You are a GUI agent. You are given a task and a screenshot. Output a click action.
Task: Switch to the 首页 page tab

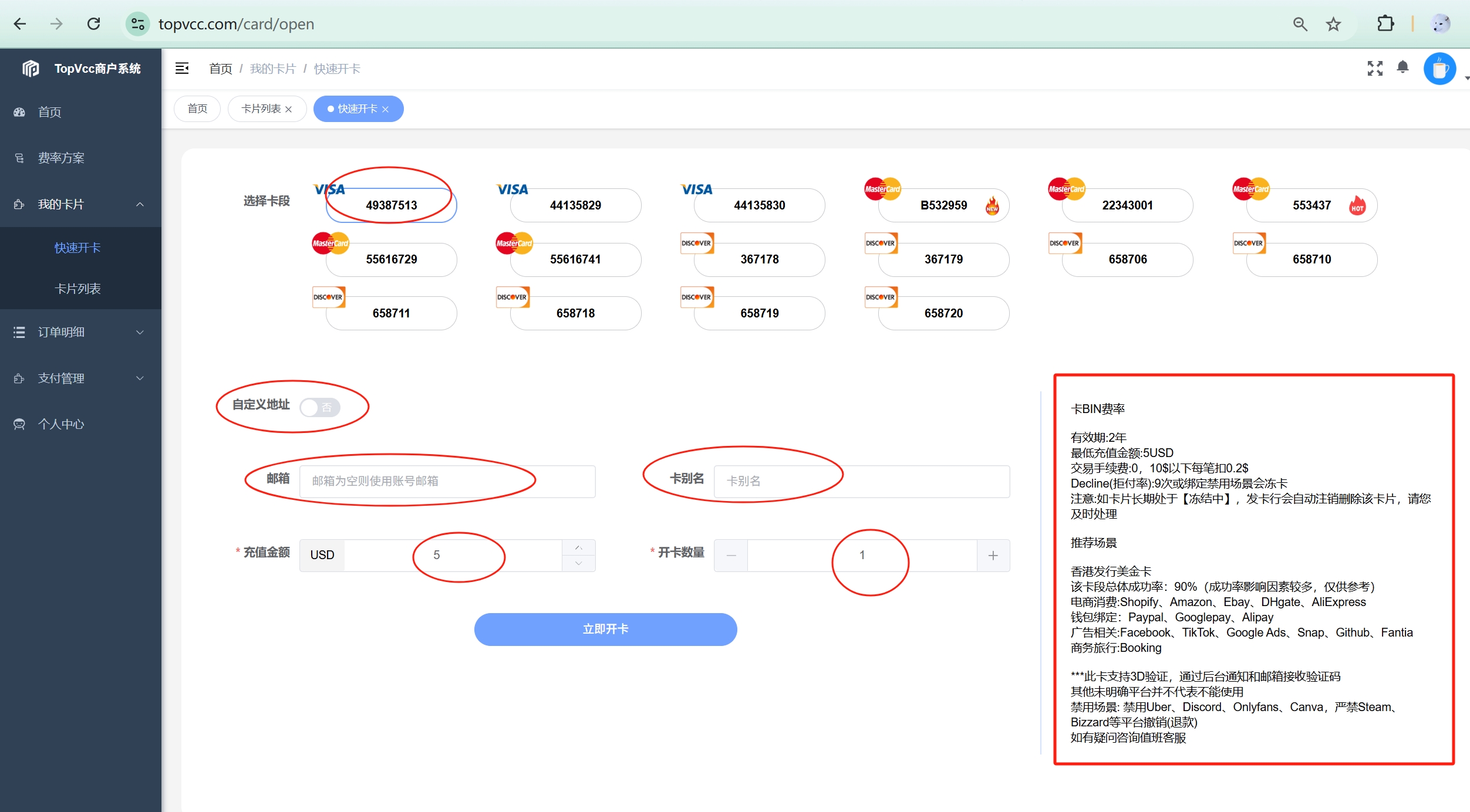tap(197, 109)
